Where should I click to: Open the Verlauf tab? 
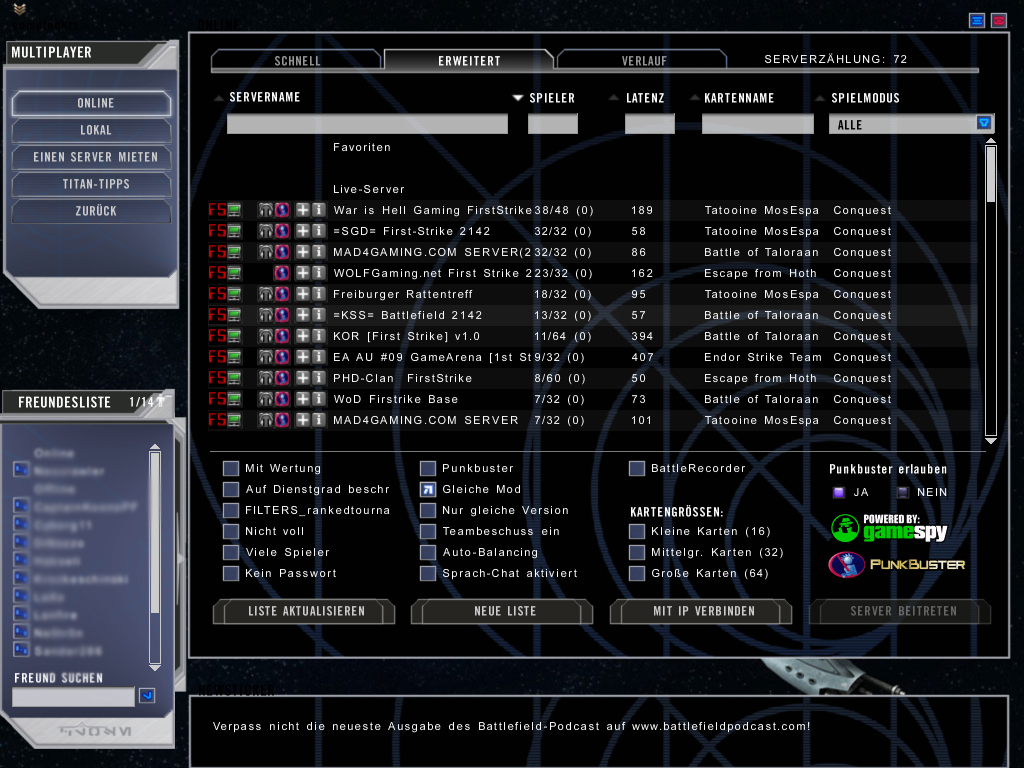[644, 61]
